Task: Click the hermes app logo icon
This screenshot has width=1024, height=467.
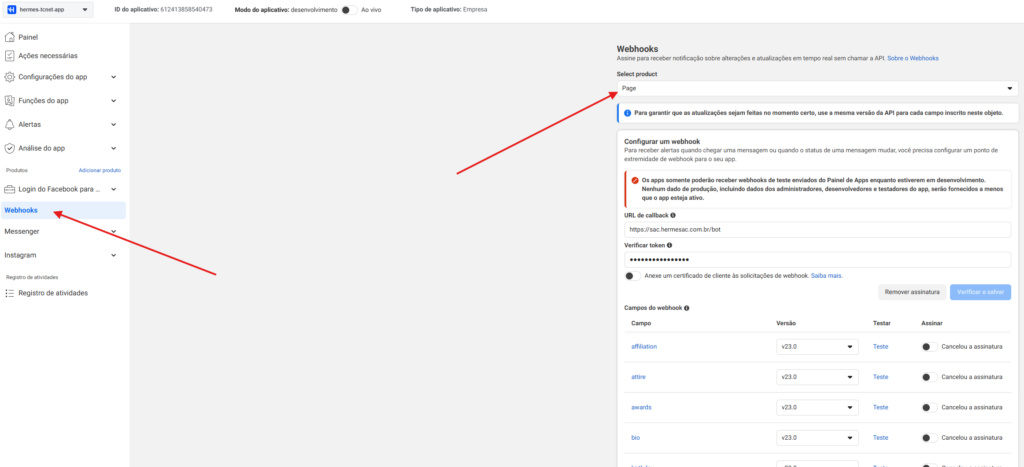Action: [x=12, y=10]
